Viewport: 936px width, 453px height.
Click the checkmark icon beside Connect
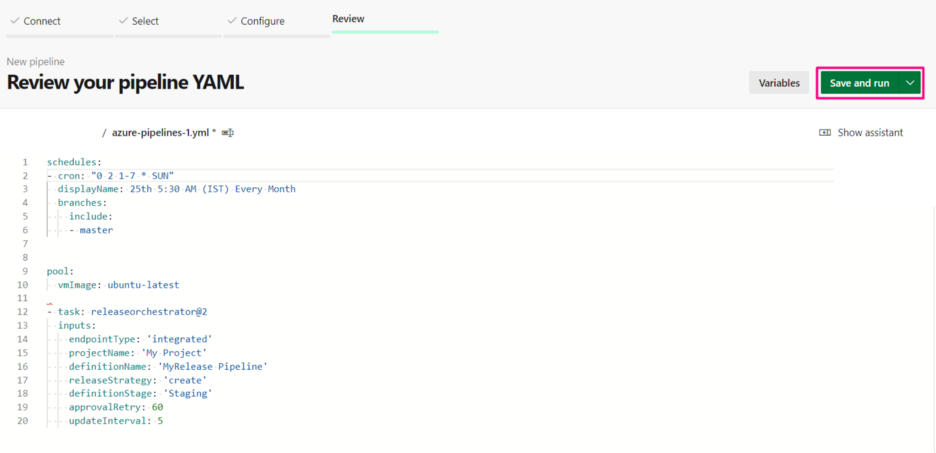(15, 21)
